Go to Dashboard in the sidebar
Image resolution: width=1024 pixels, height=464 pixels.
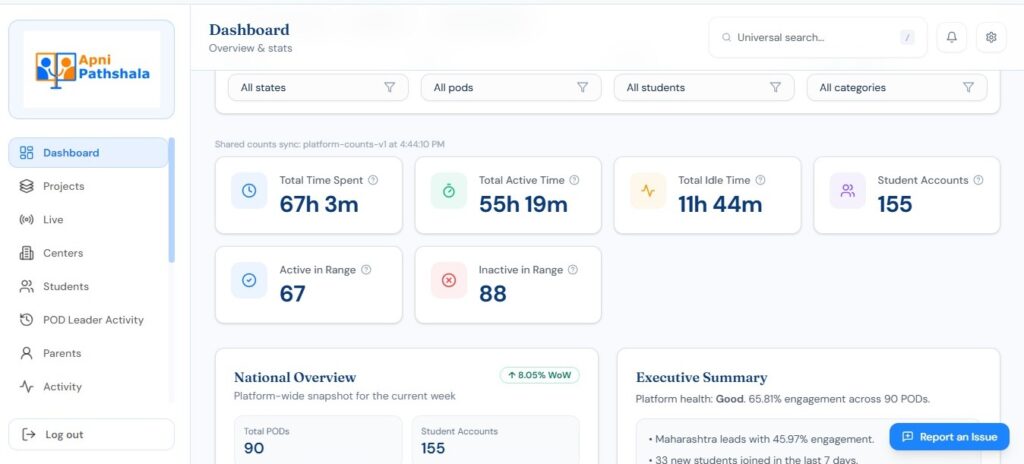pyautogui.click(x=88, y=153)
